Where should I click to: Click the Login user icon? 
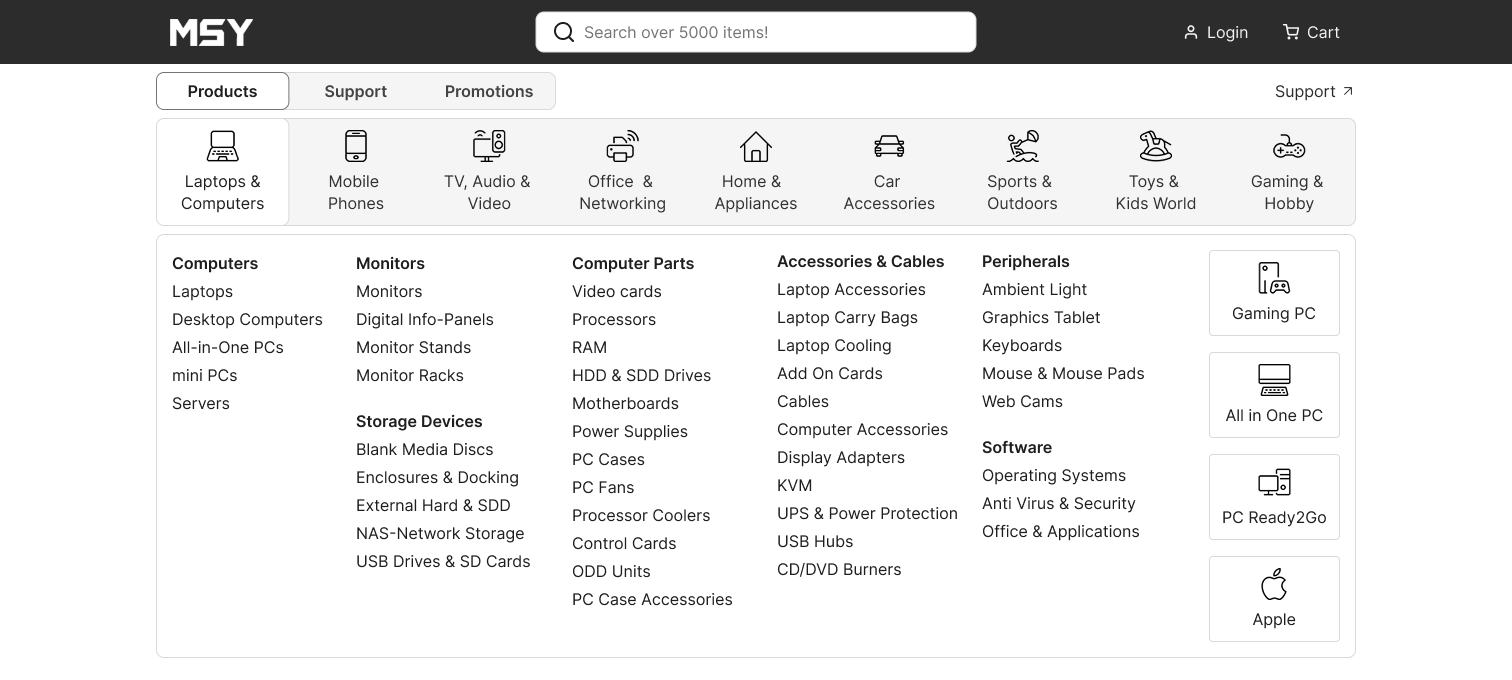pos(1190,32)
